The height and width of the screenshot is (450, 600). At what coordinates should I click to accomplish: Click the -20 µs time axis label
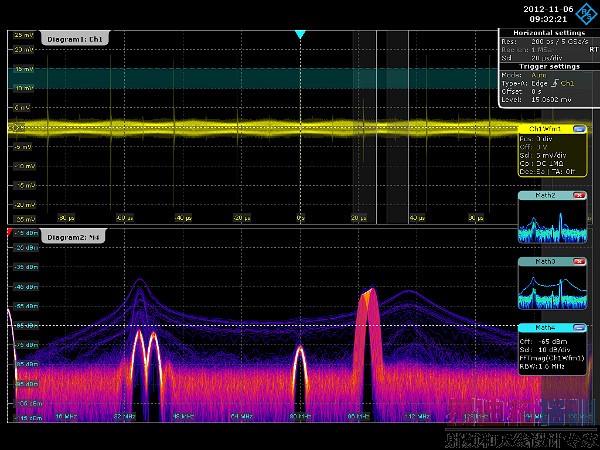coord(242,218)
